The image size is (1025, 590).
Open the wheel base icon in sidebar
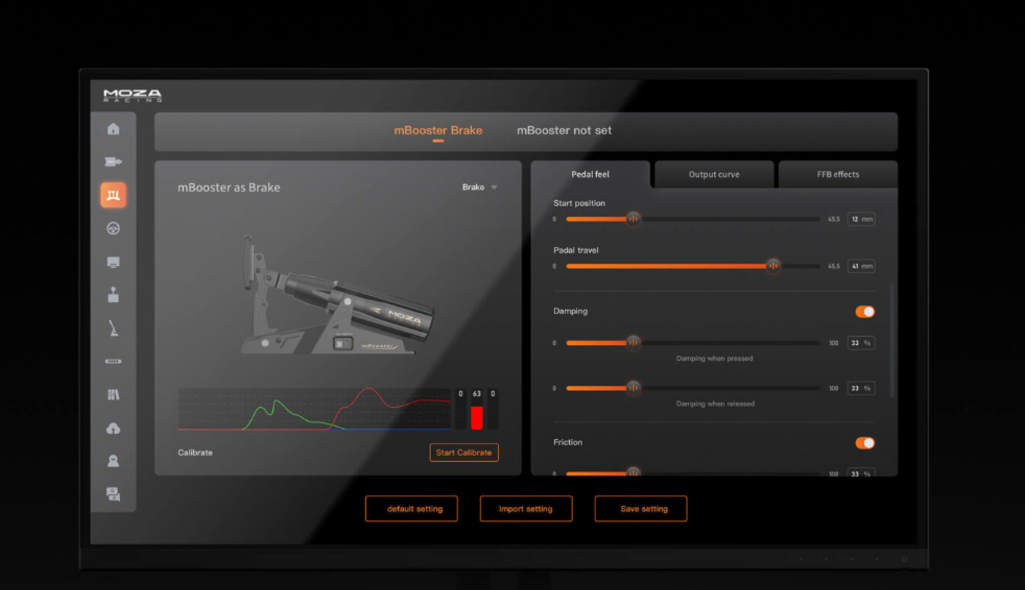[113, 161]
